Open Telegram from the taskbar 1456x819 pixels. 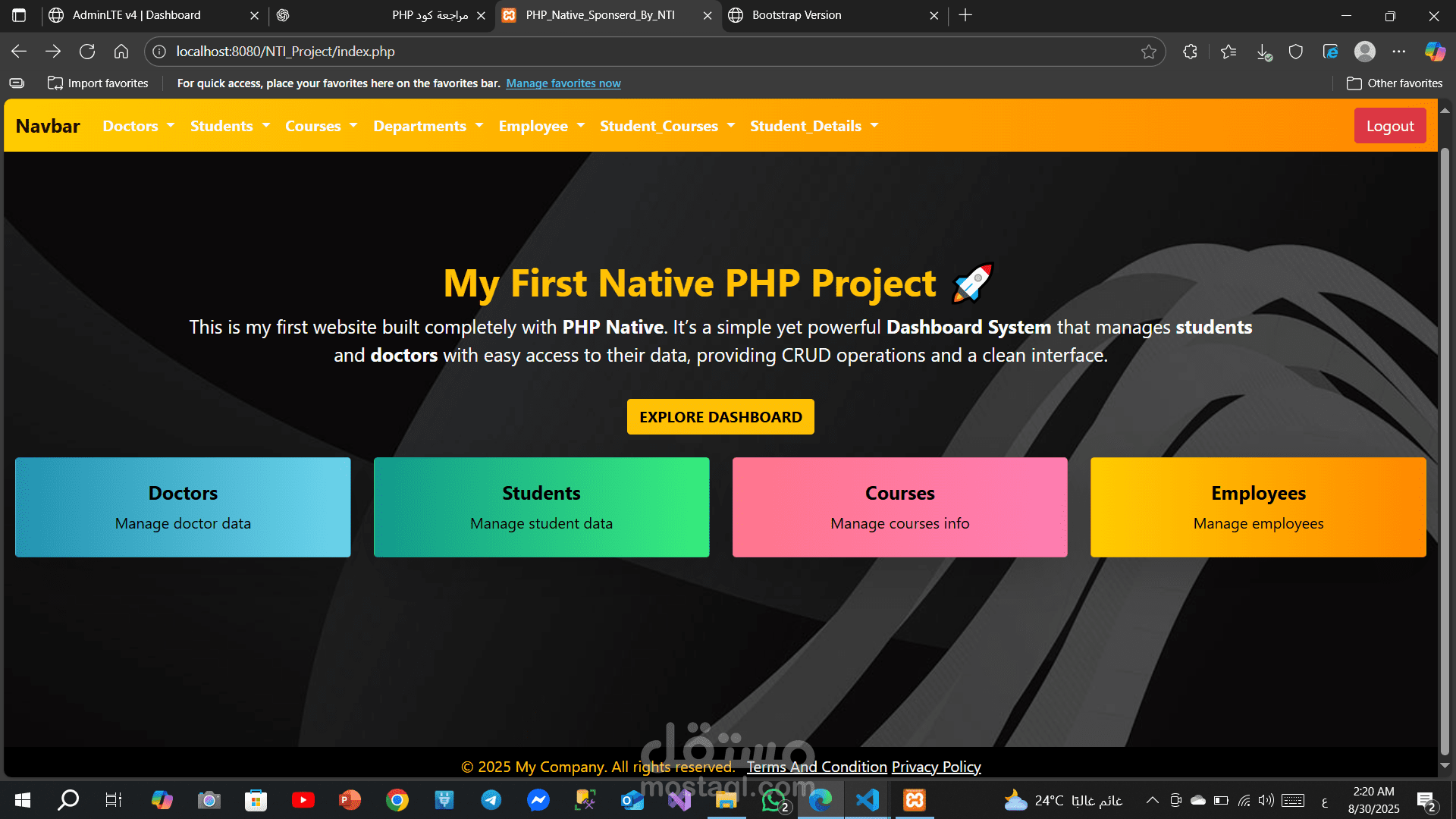tap(491, 800)
